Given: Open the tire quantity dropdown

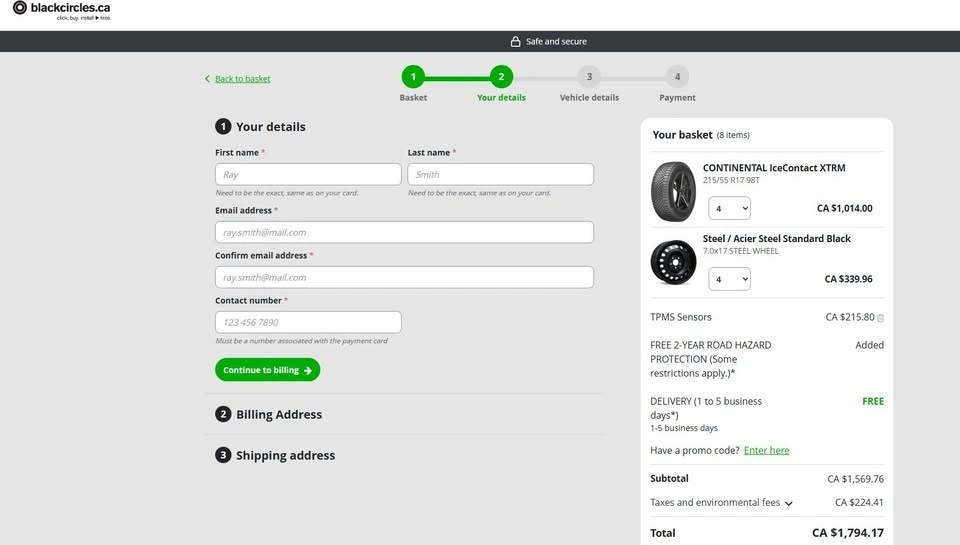Looking at the screenshot, I should [729, 208].
